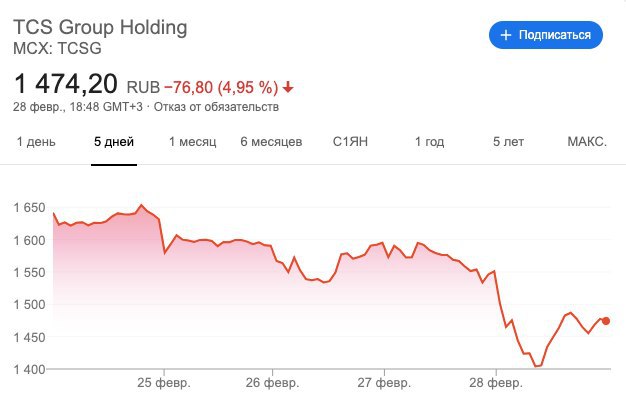The width and height of the screenshot is (626, 403).
Task: Click the MCX: TCSG ticker text
Action: (x=57, y=47)
